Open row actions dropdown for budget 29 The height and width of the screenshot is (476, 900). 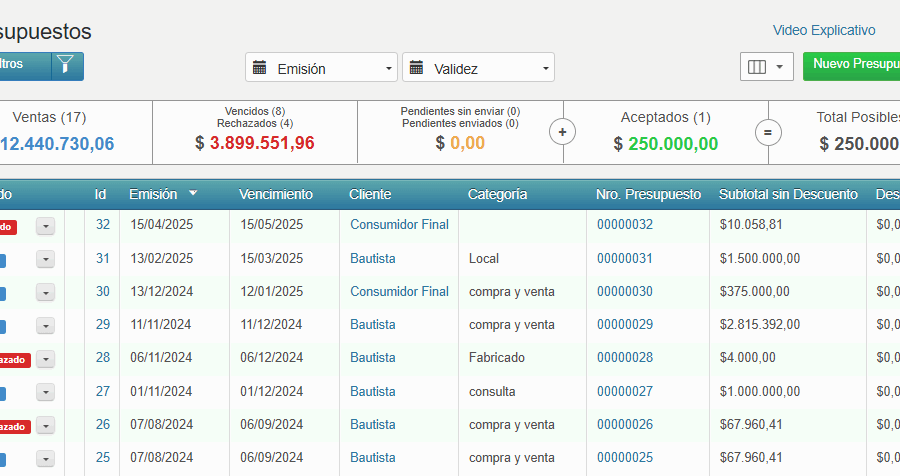pyautogui.click(x=45, y=326)
